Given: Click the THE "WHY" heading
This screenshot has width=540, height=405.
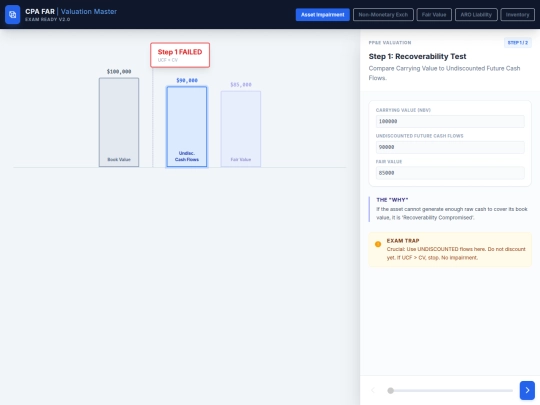Looking at the screenshot, I should (x=392, y=200).
